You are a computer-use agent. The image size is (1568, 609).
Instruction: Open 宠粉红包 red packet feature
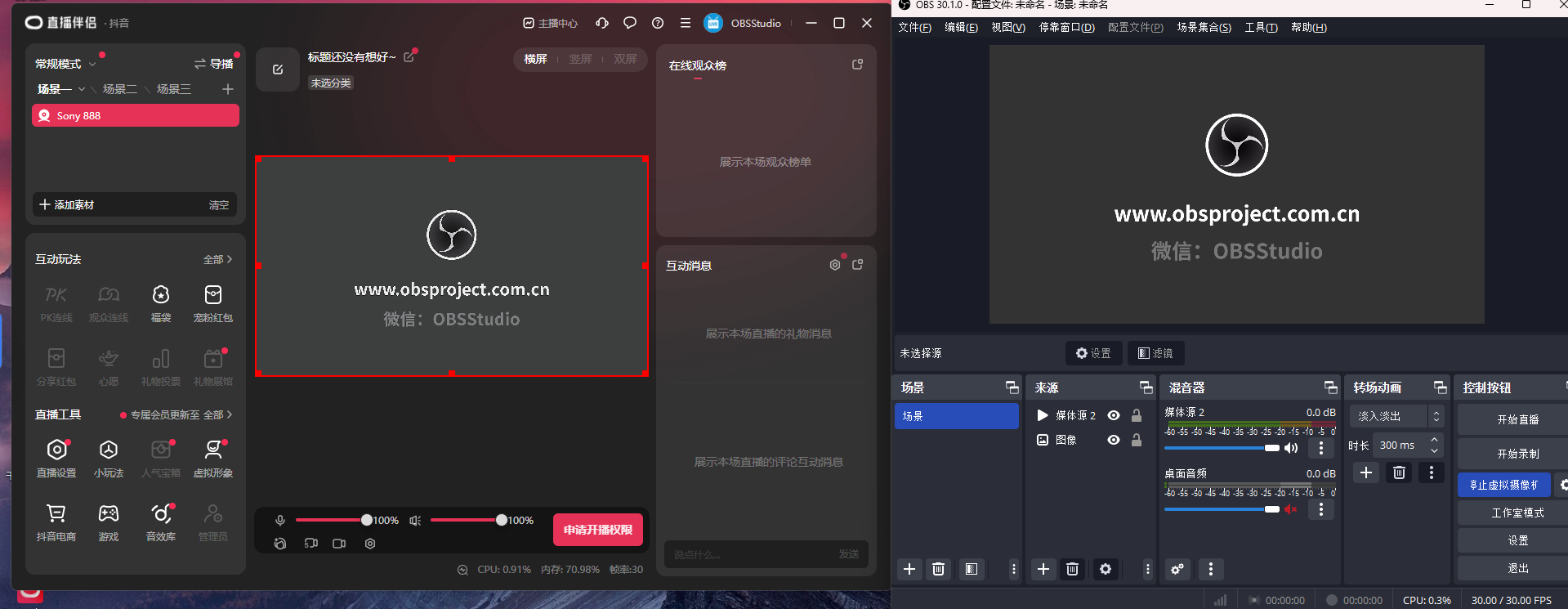[x=213, y=303]
